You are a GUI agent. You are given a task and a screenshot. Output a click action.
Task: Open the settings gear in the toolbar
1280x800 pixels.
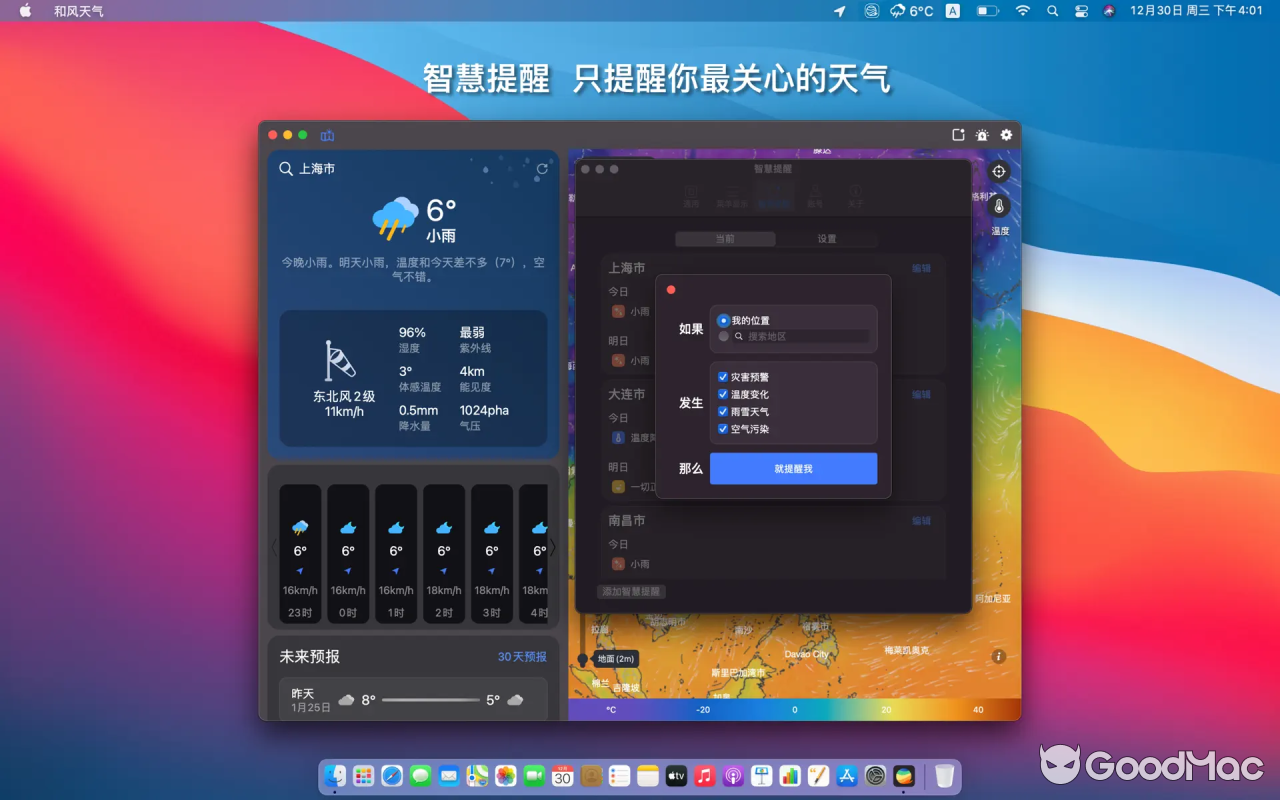coord(1005,135)
